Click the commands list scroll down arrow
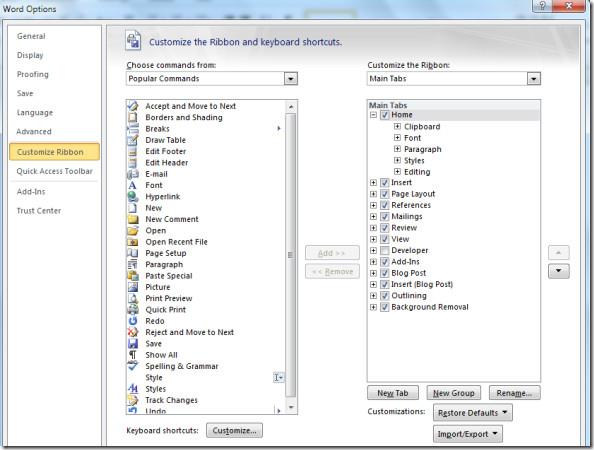The height and width of the screenshot is (450, 594). [291, 407]
